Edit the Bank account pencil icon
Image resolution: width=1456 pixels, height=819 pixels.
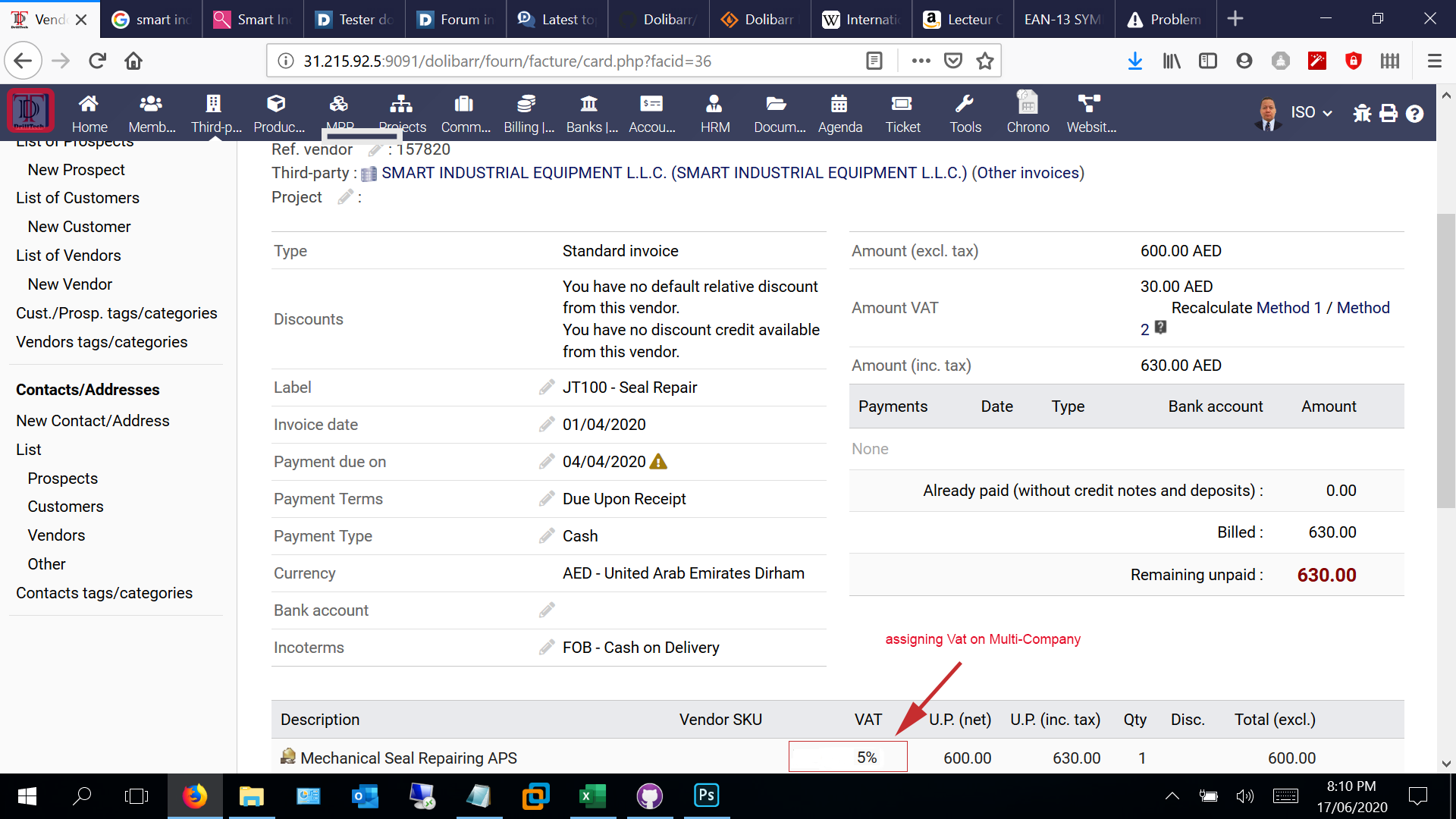click(x=547, y=610)
